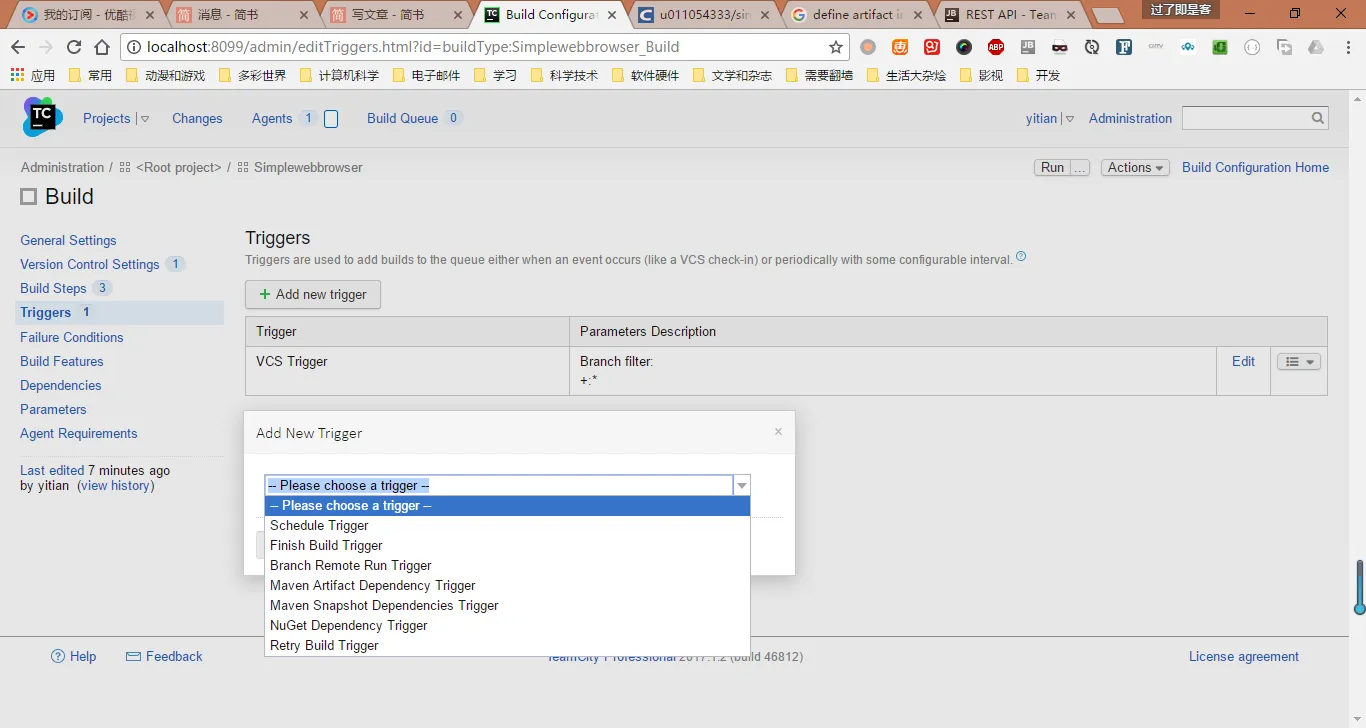Click the color wheel extension icon
The width and height of the screenshot is (1366, 728).
(964, 47)
